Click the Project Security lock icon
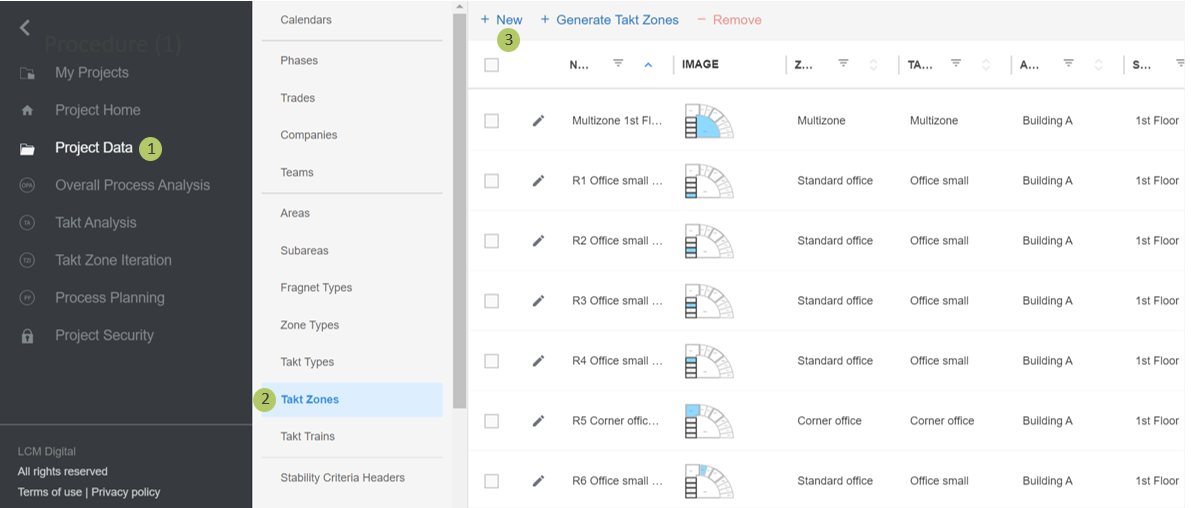This screenshot has height=508, width=1191. [27, 336]
